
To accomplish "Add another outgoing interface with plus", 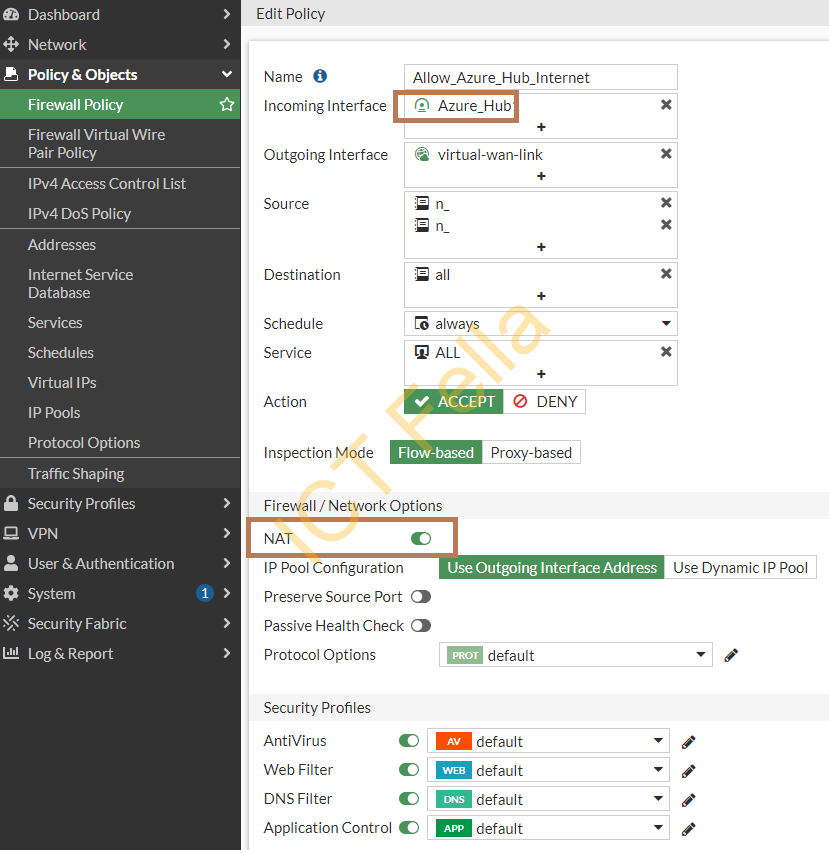I will 541,176.
